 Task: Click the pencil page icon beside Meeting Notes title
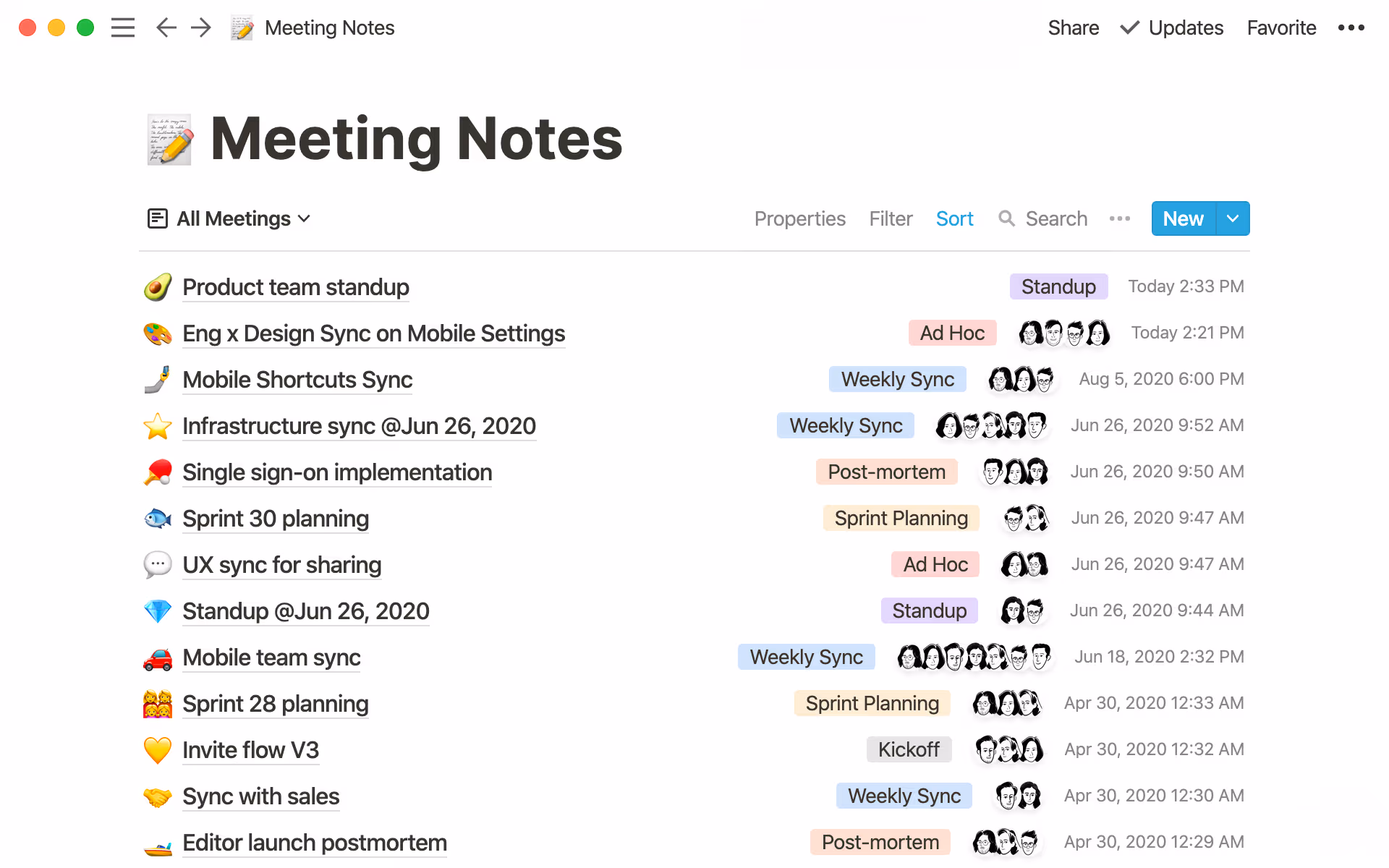pos(169,139)
